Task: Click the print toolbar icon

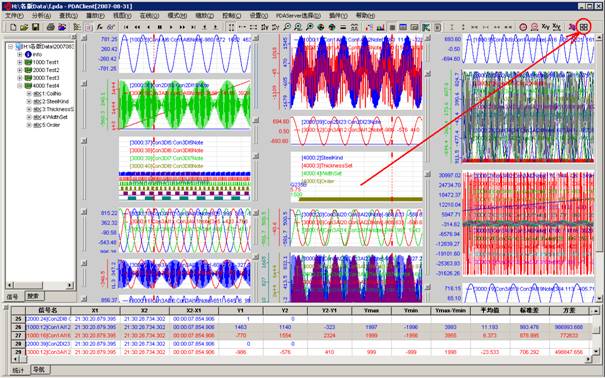Action: pyautogui.click(x=51, y=27)
